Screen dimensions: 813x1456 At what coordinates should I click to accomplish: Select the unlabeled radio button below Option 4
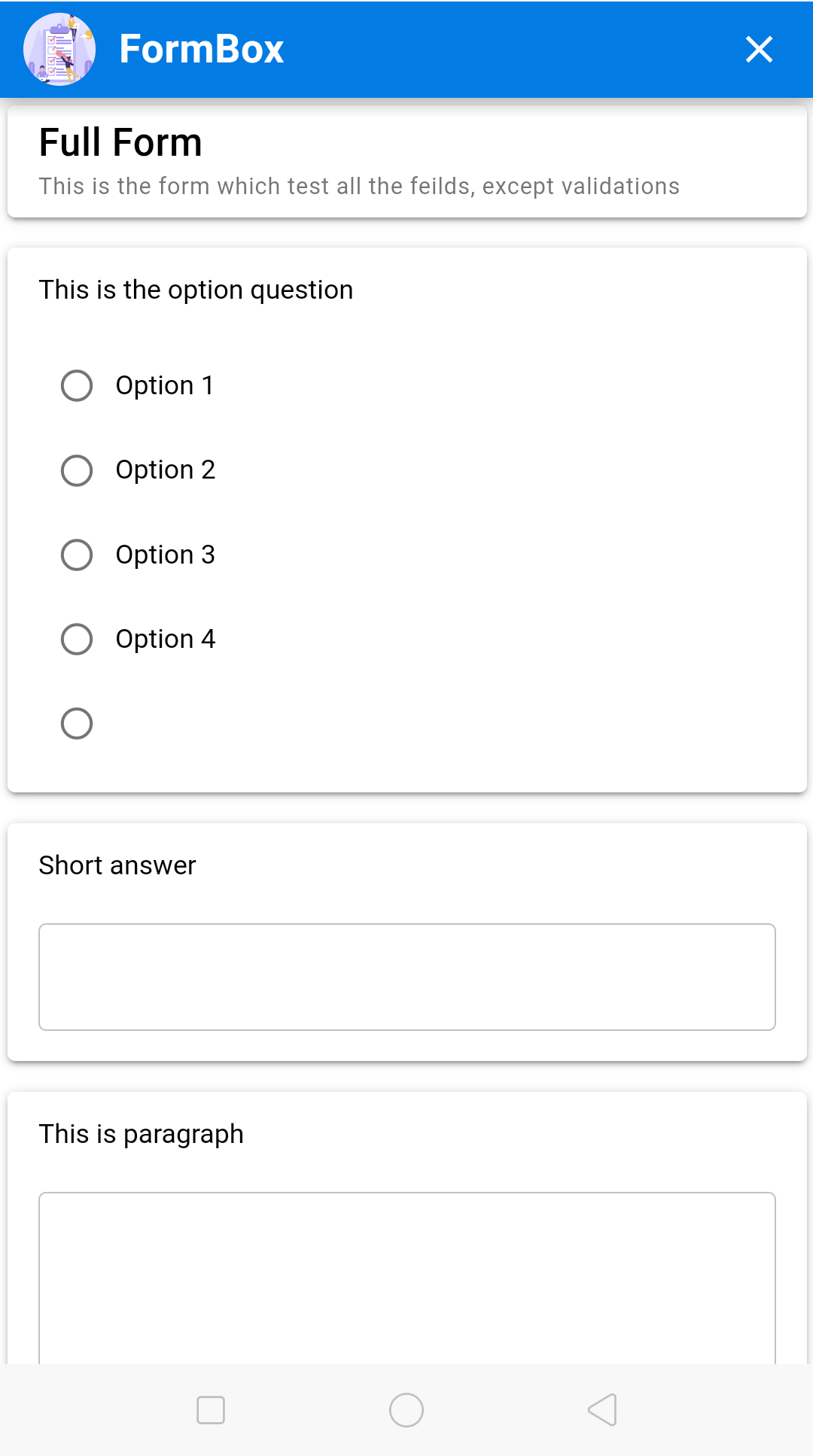click(76, 724)
